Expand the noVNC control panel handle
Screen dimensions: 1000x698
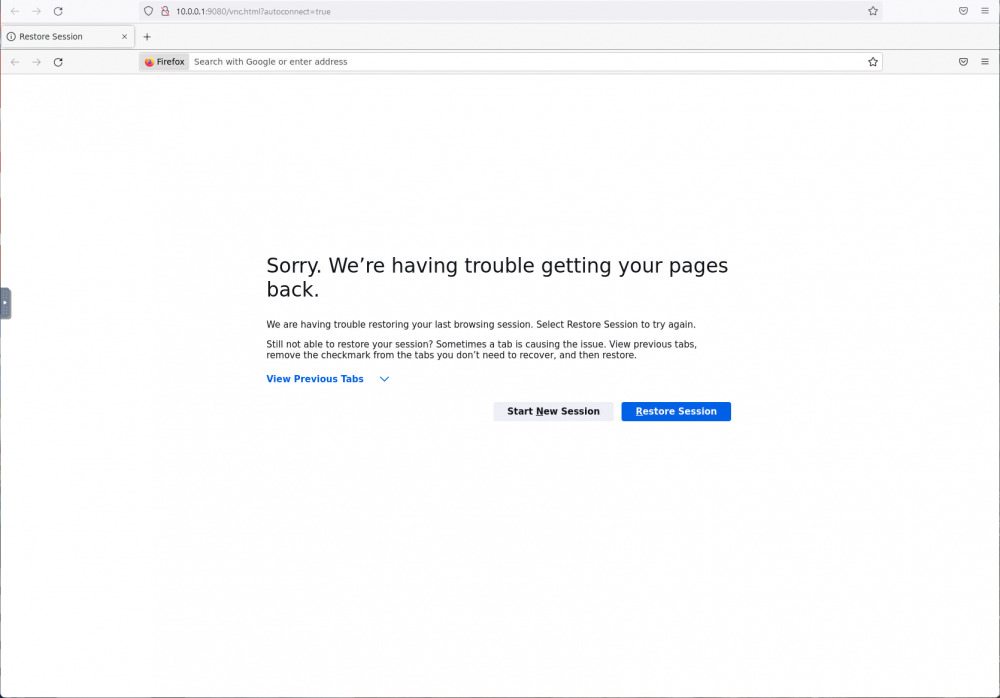5,303
